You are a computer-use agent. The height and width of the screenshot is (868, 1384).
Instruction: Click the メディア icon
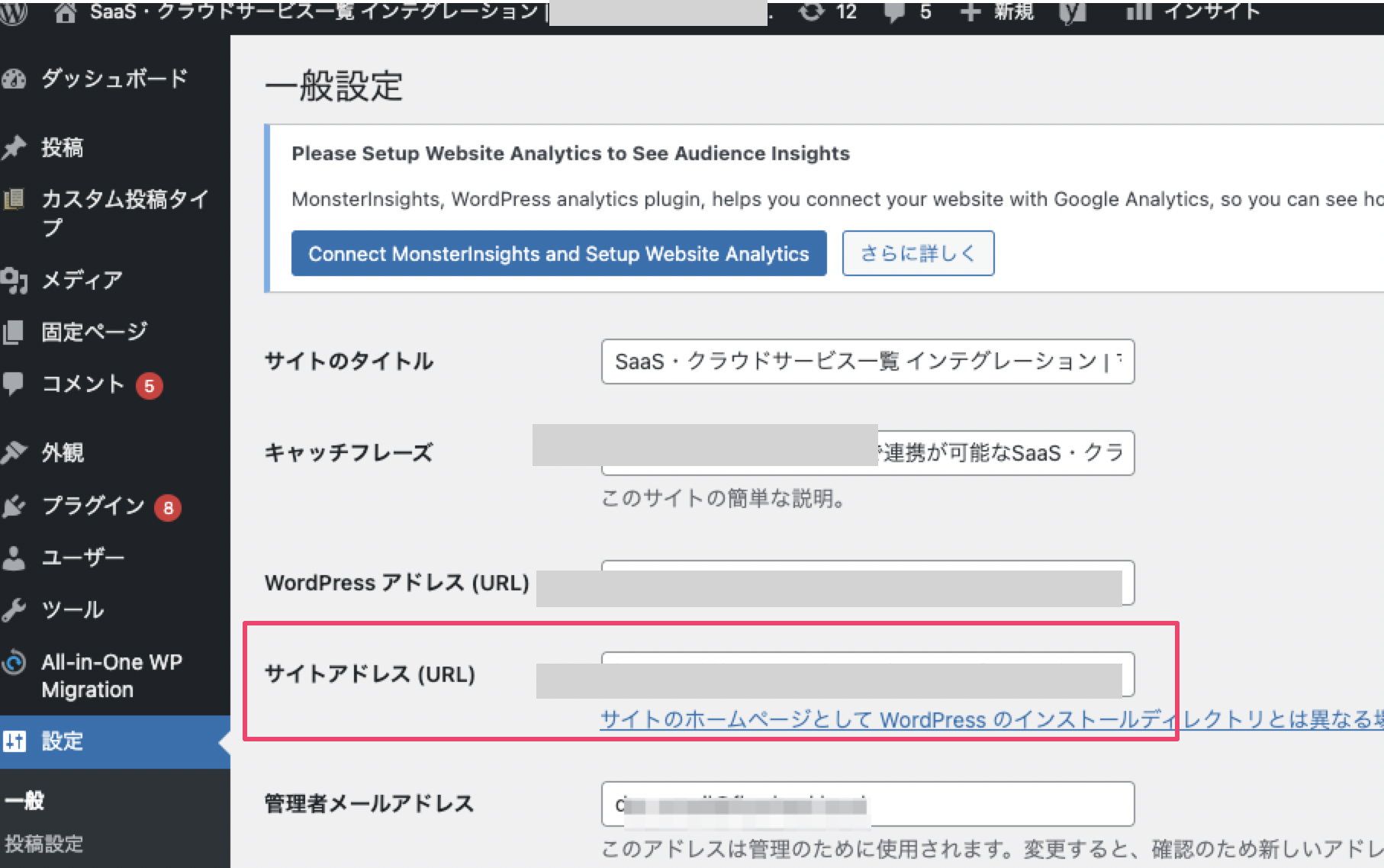[x=14, y=281]
